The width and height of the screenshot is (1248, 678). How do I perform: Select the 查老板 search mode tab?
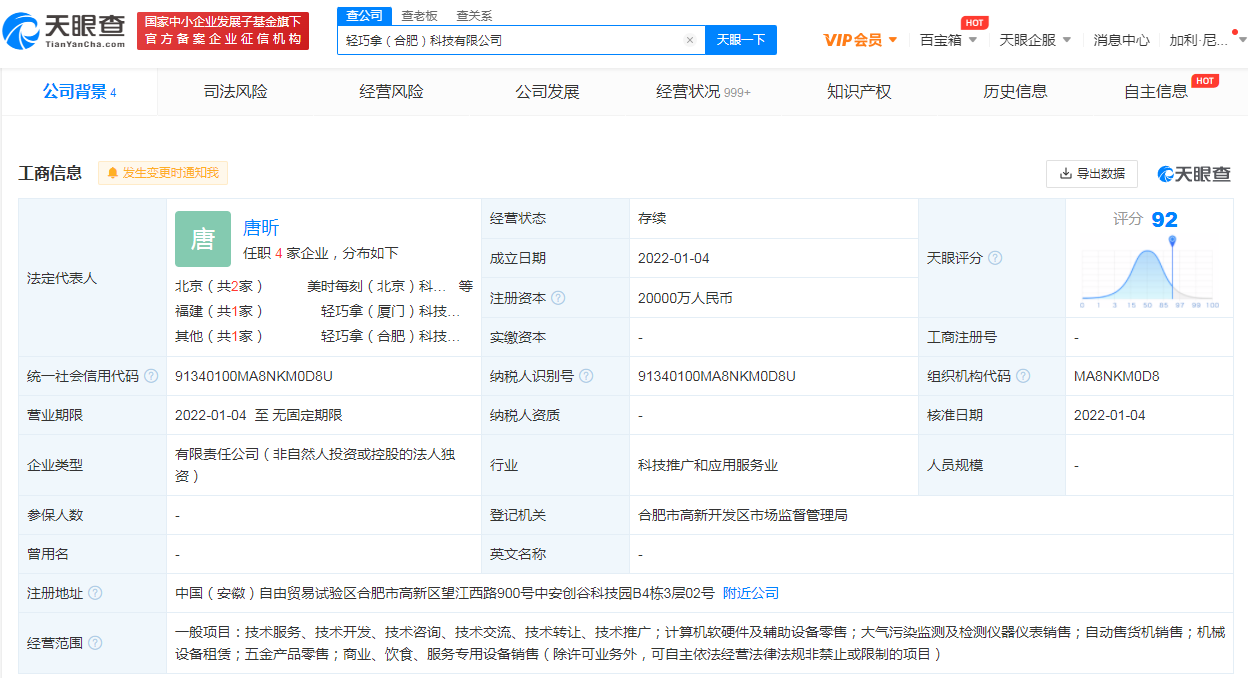coord(419,16)
